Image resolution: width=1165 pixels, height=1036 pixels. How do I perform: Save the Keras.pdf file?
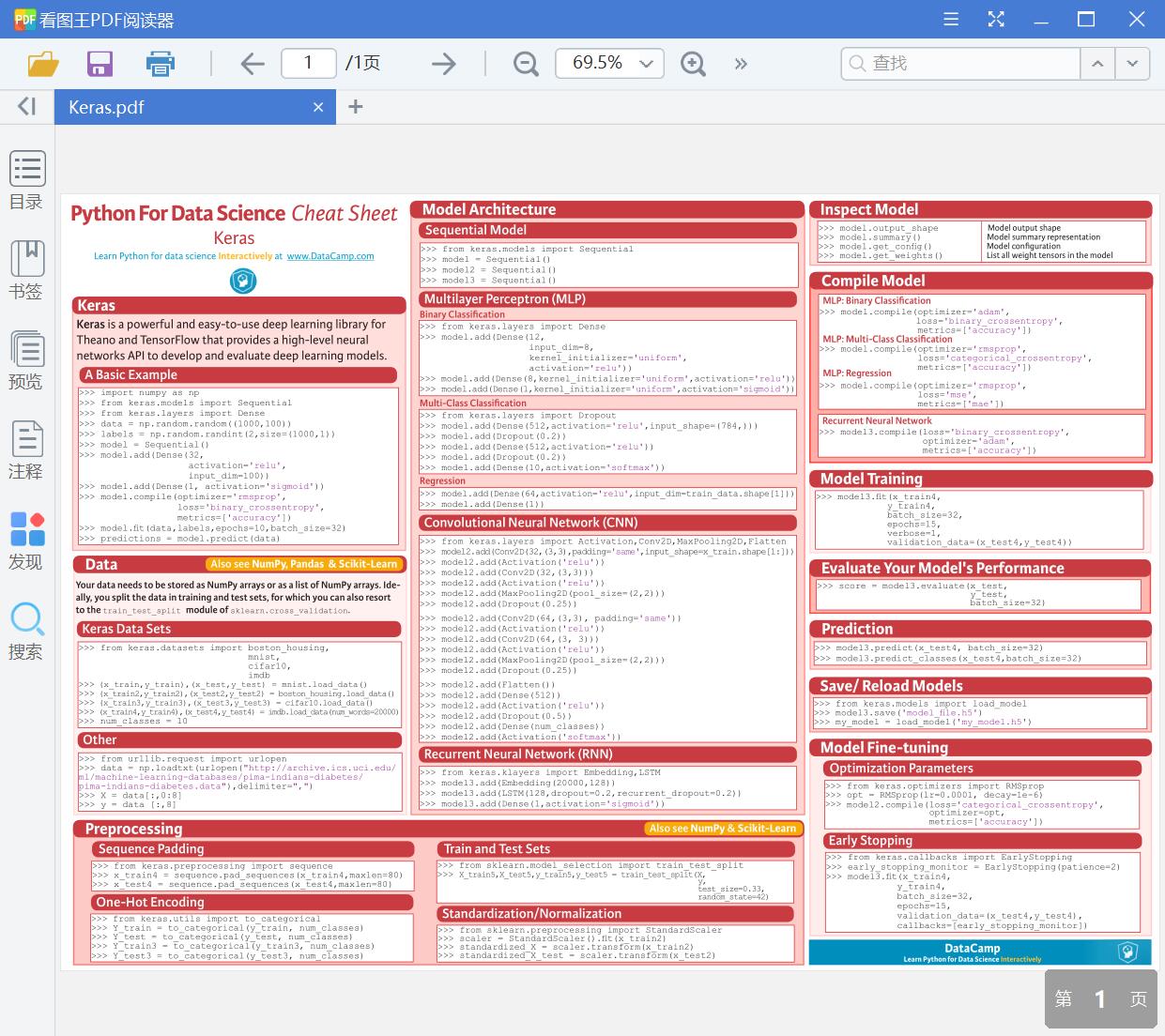tap(100, 63)
